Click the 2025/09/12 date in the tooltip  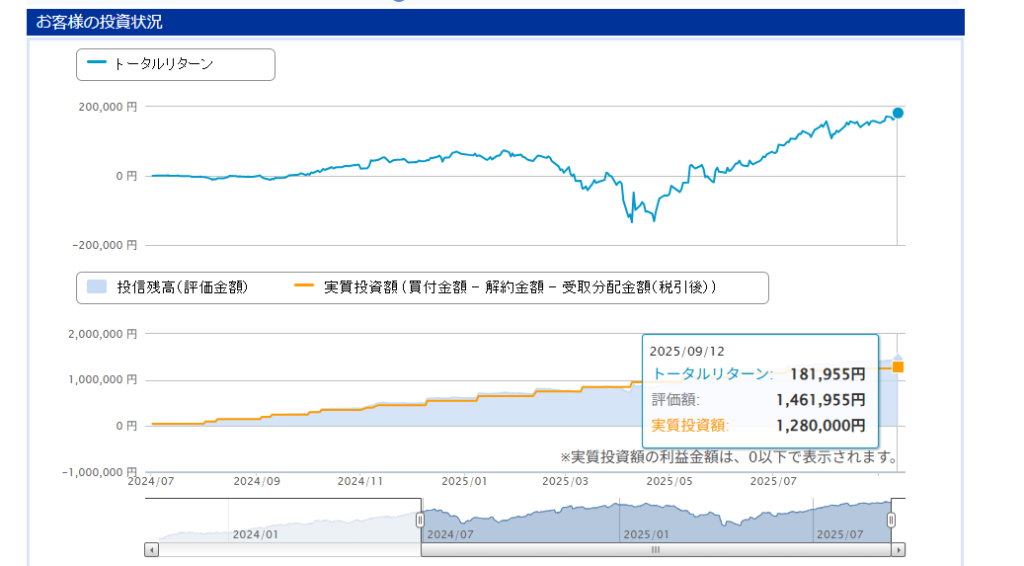(687, 351)
